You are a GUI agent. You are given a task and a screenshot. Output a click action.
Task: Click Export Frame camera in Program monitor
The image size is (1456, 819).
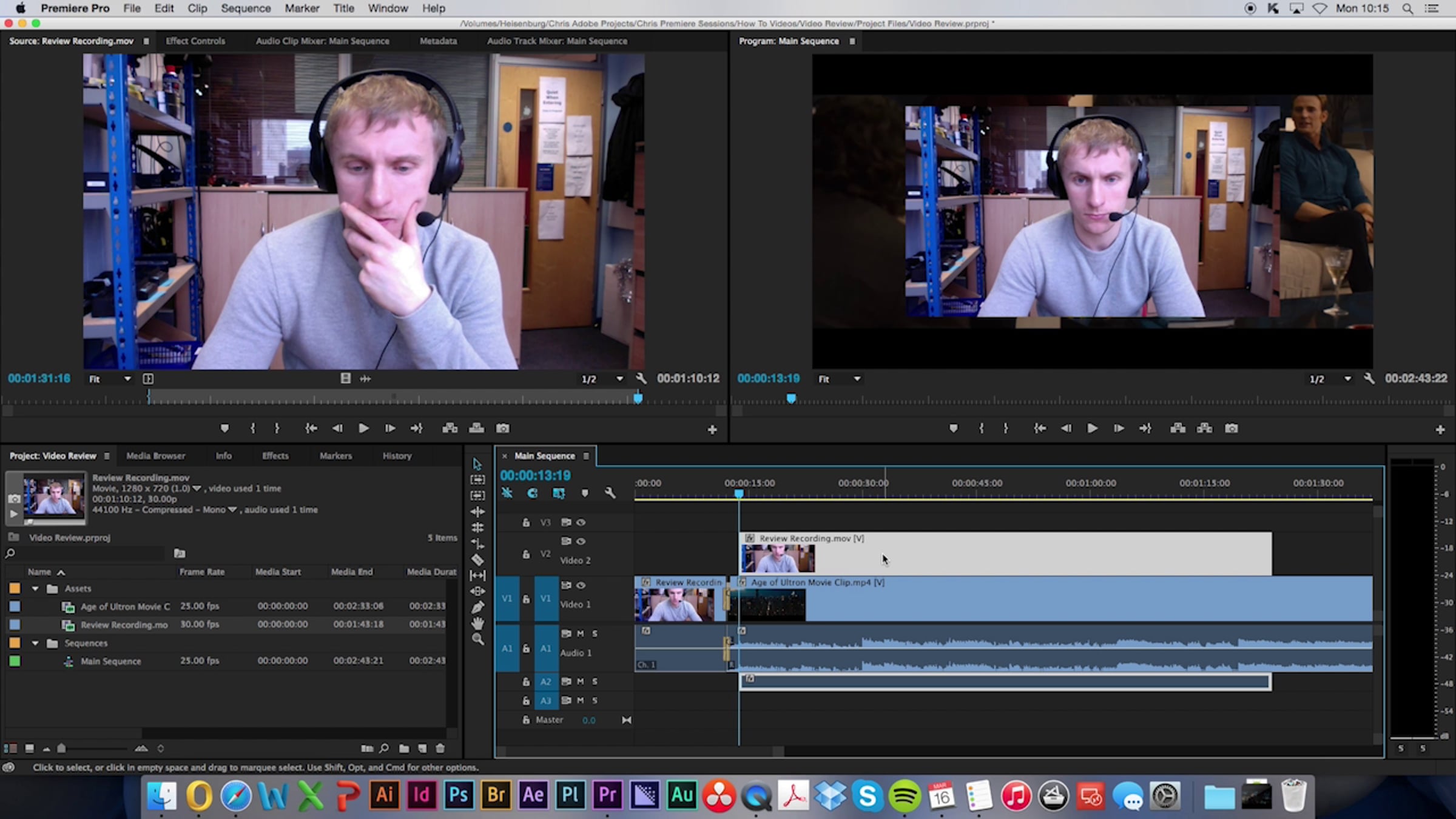(1231, 428)
